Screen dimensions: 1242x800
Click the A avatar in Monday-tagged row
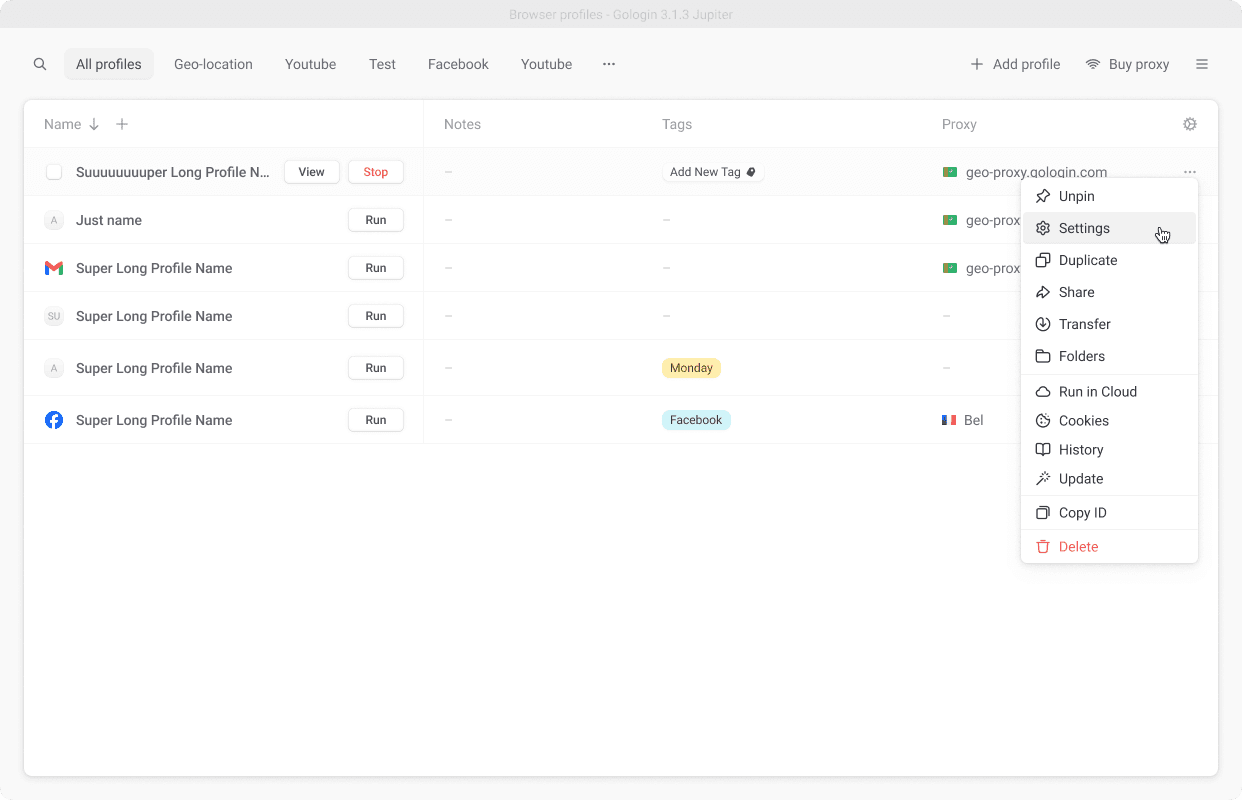(x=54, y=368)
